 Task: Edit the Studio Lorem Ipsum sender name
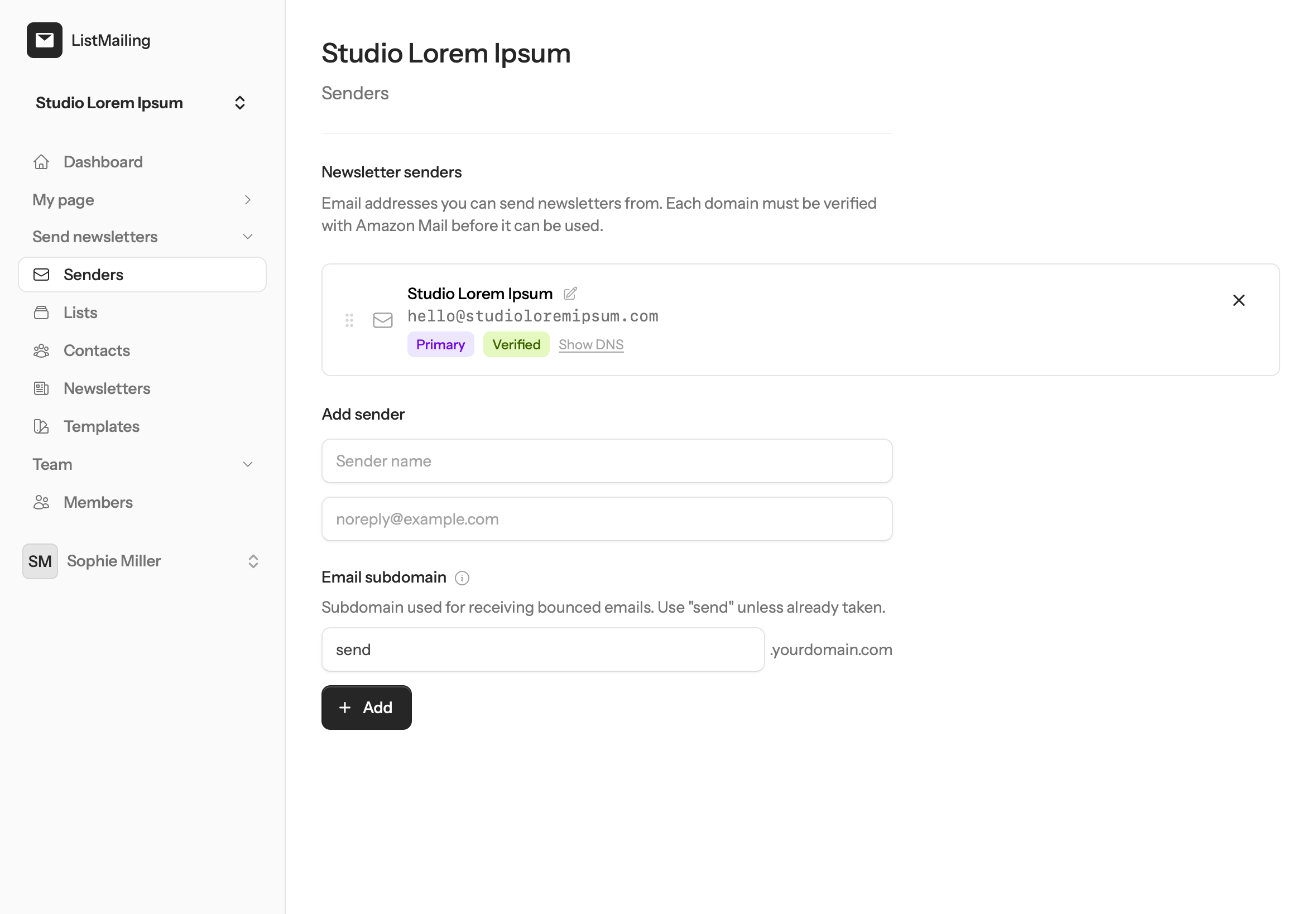(570, 294)
